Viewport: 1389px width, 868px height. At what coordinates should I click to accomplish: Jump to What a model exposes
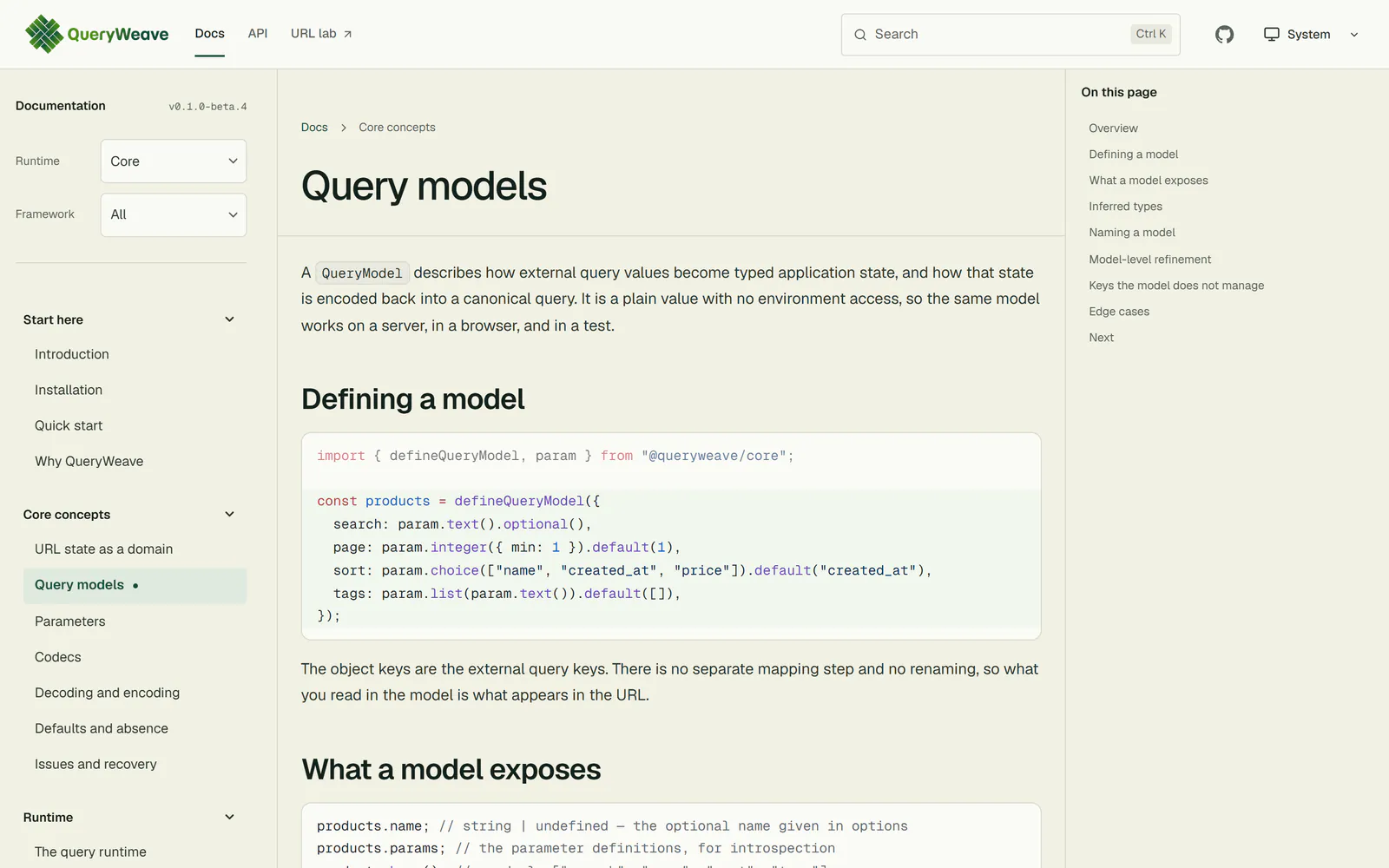pos(1149,180)
